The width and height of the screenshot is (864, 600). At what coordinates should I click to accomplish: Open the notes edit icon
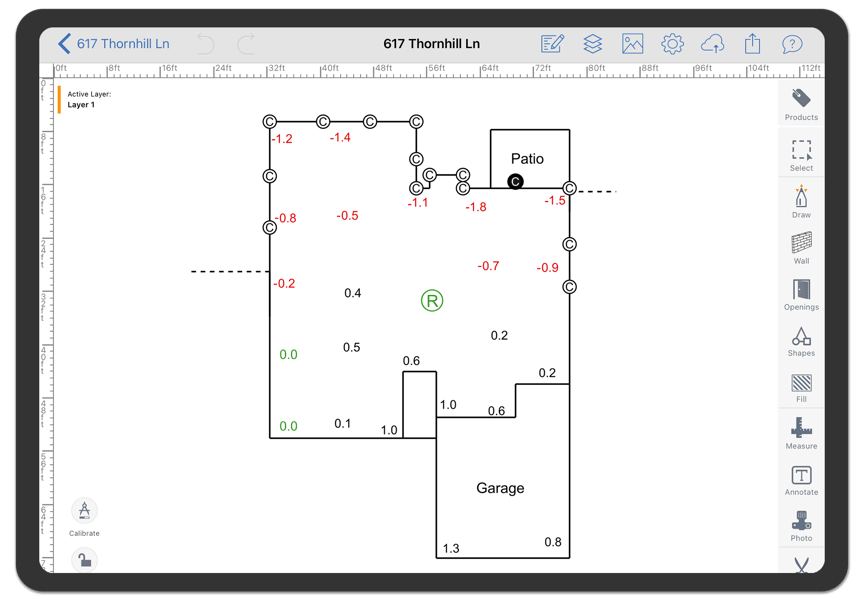point(552,44)
